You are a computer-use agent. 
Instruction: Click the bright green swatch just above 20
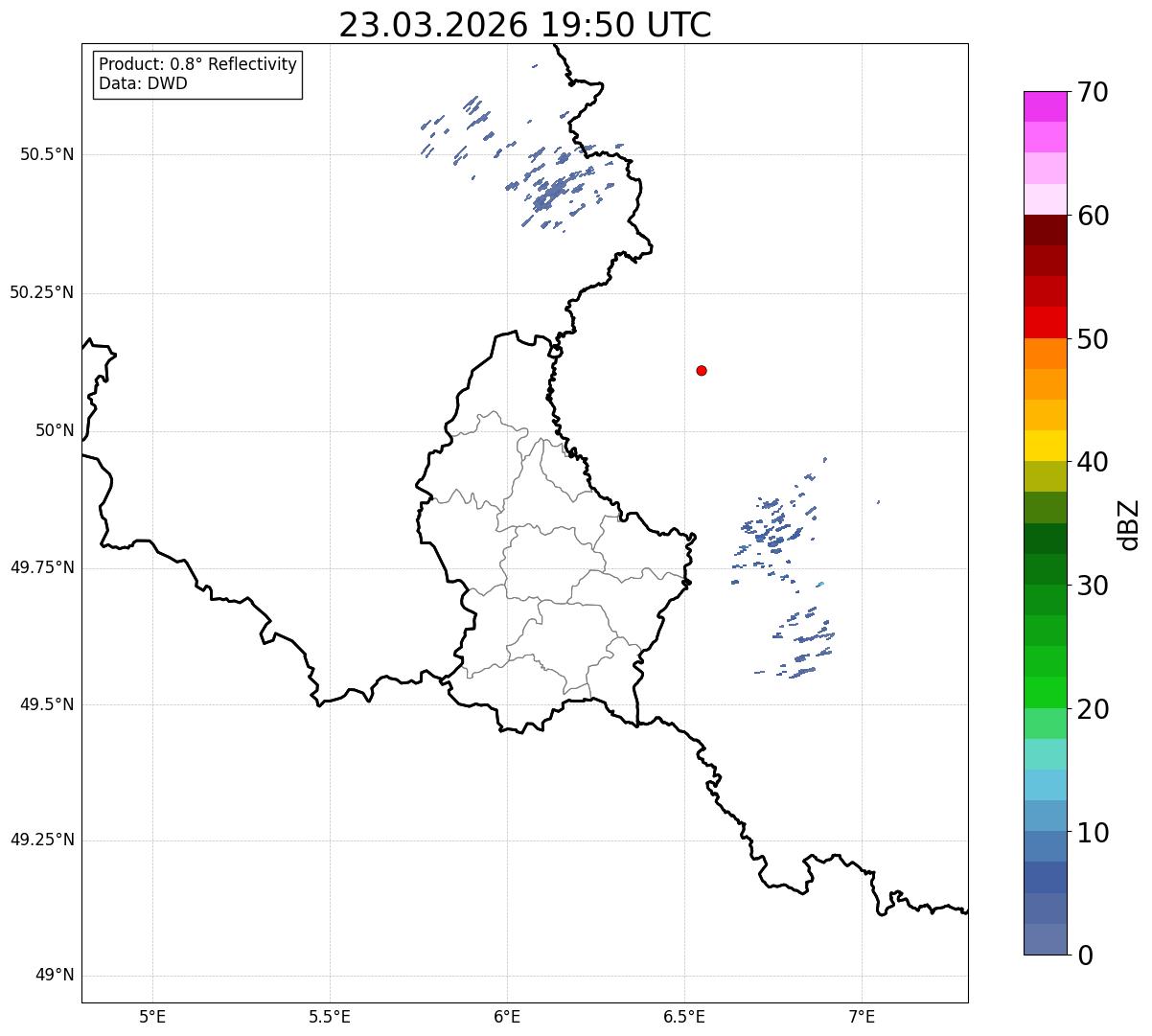(x=1045, y=693)
